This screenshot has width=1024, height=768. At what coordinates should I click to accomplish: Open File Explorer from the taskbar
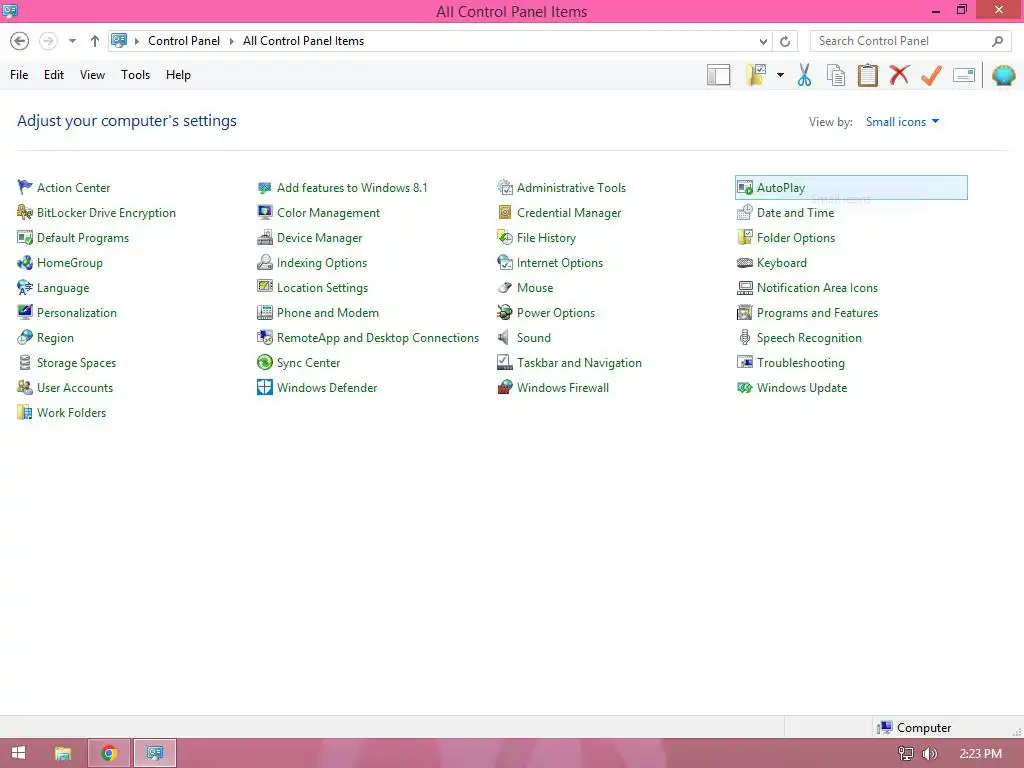coord(63,753)
